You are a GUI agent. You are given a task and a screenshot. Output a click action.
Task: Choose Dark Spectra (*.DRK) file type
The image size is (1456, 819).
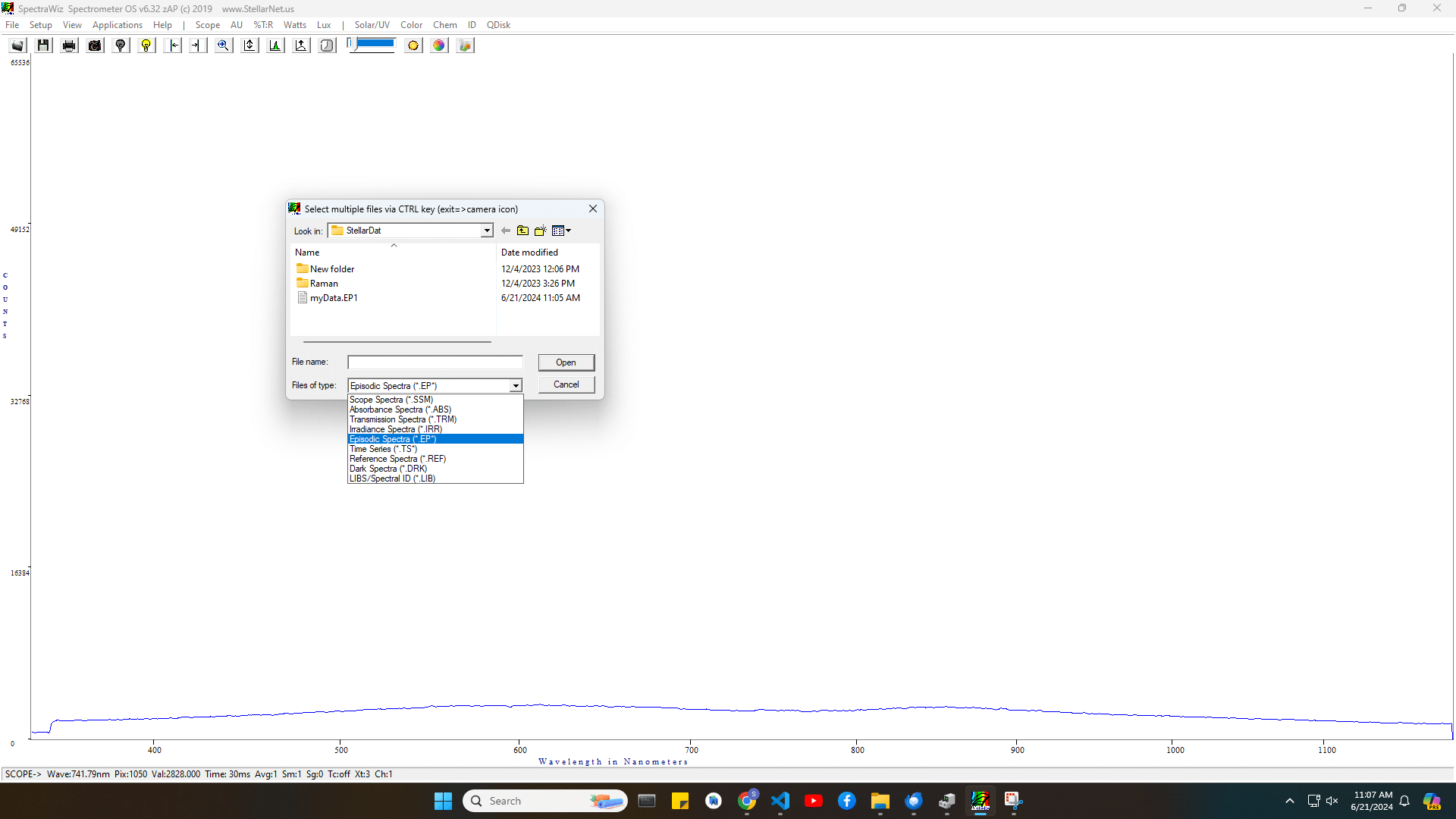435,469
